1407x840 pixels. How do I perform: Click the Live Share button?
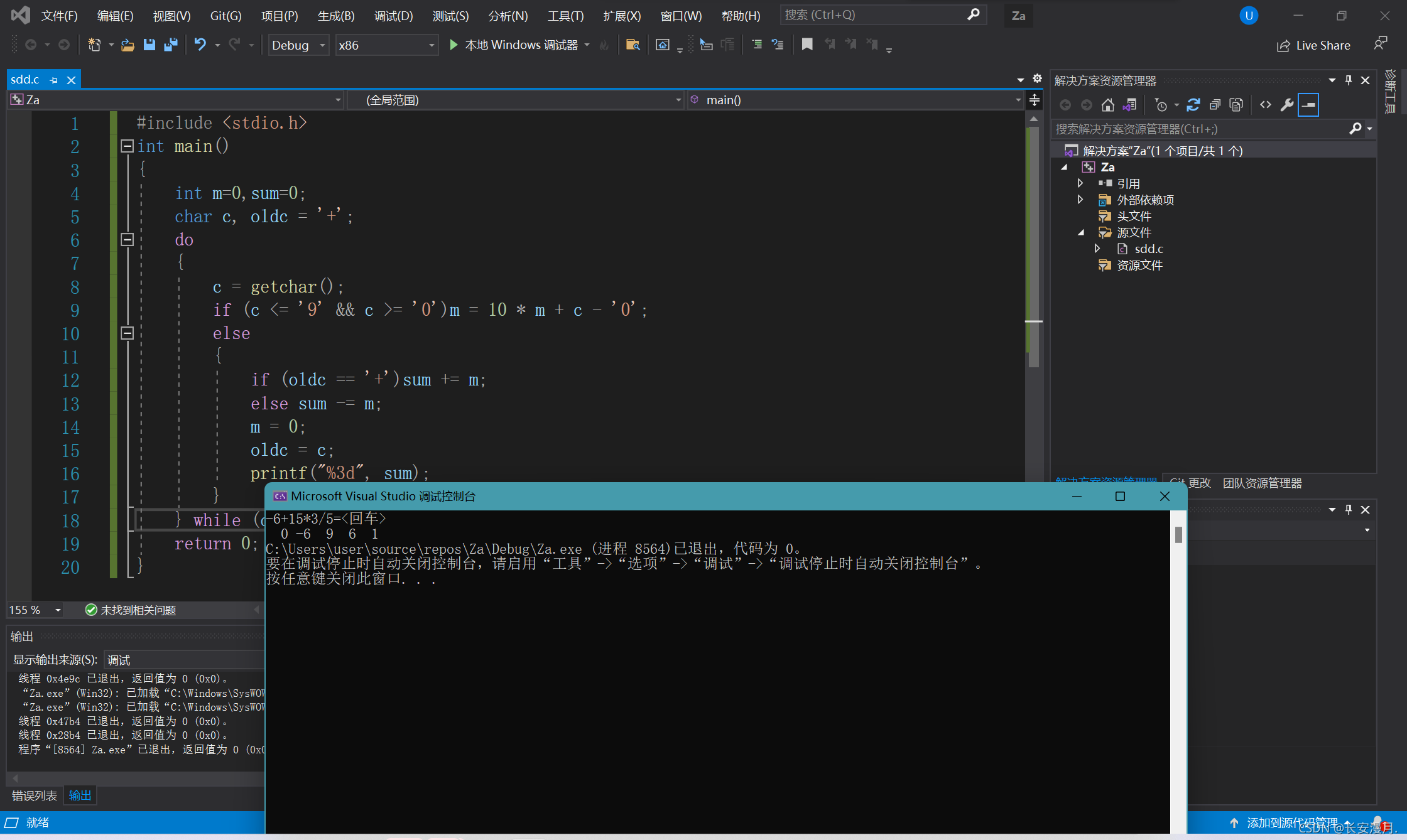(x=1313, y=45)
